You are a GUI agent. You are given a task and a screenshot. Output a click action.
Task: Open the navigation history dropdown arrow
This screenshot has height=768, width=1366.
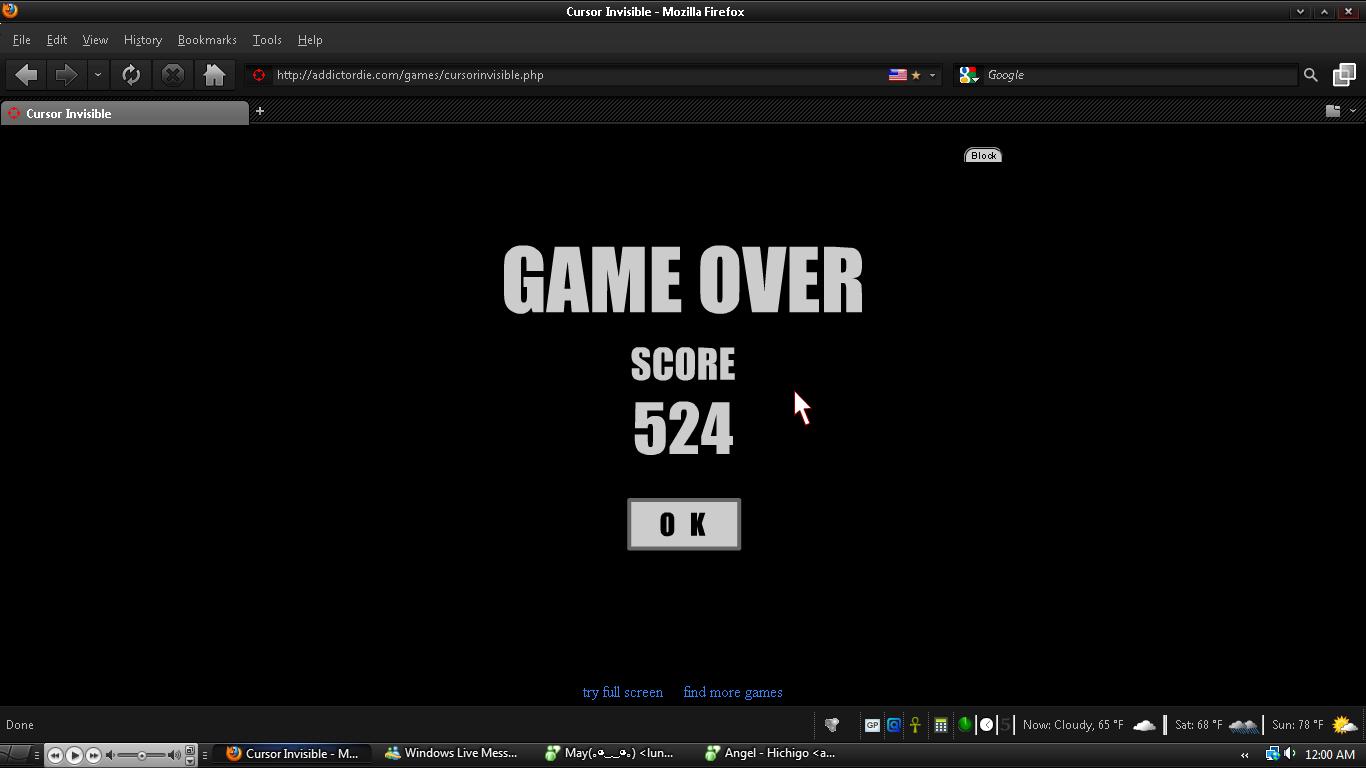coord(97,75)
